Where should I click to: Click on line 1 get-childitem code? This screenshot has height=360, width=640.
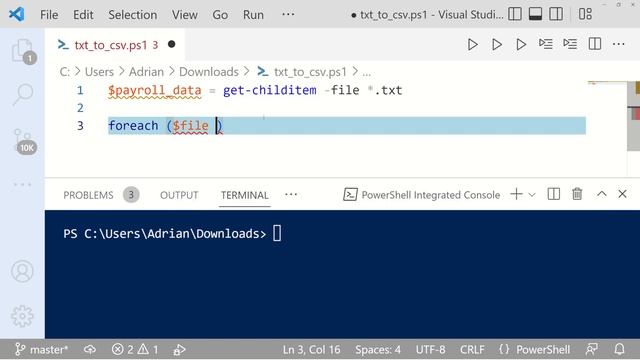click(x=269, y=90)
